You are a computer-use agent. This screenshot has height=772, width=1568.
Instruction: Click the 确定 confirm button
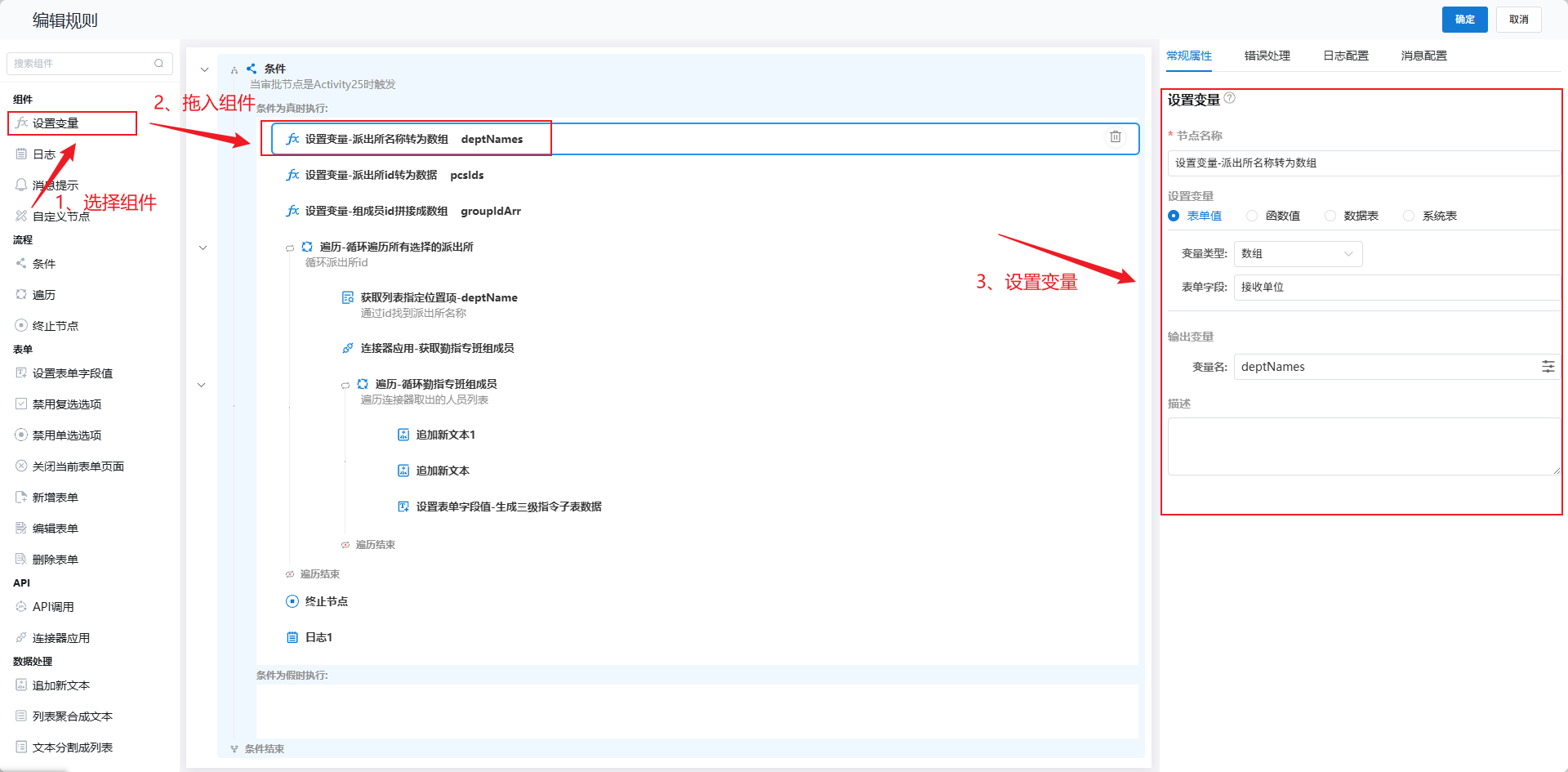coord(1464,20)
